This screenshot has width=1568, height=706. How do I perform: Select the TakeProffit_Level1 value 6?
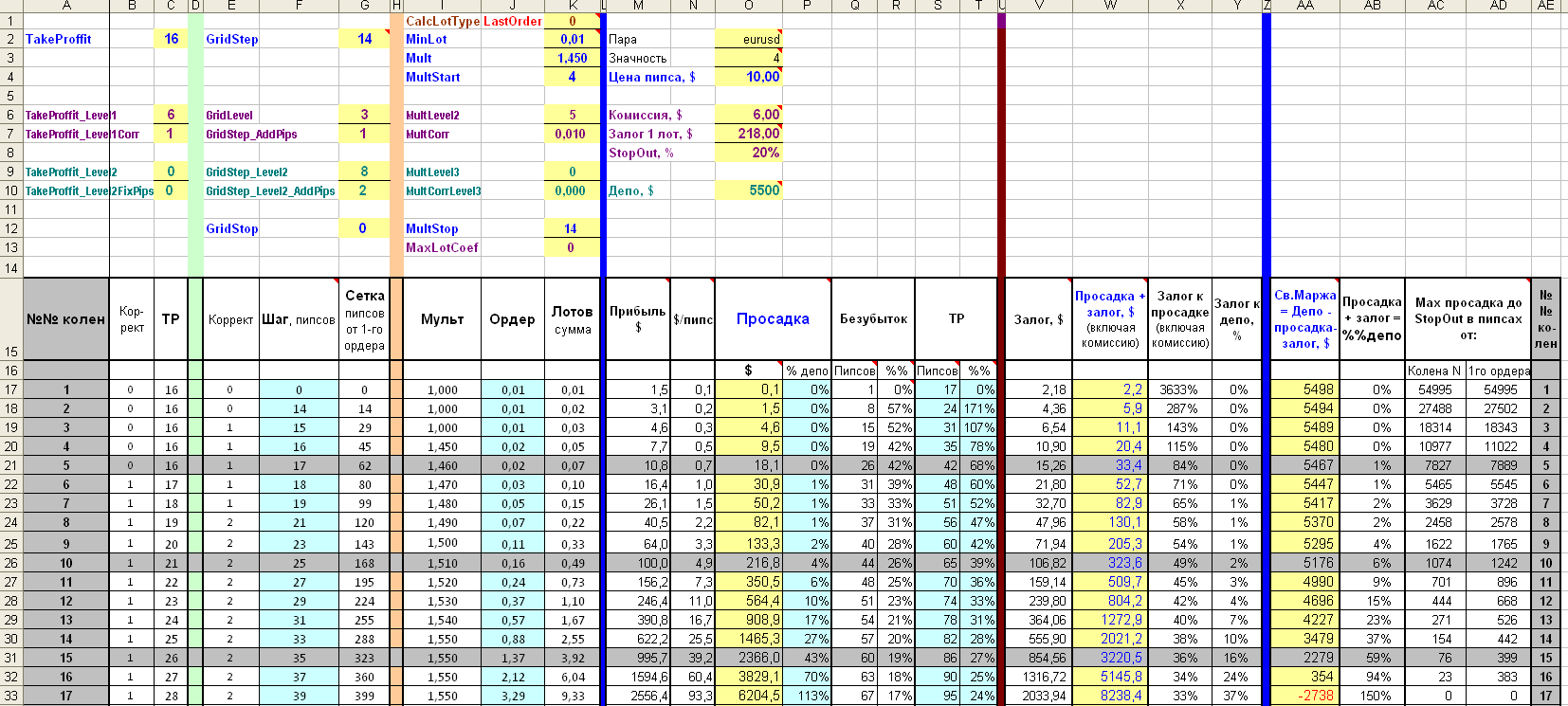pyautogui.click(x=171, y=115)
